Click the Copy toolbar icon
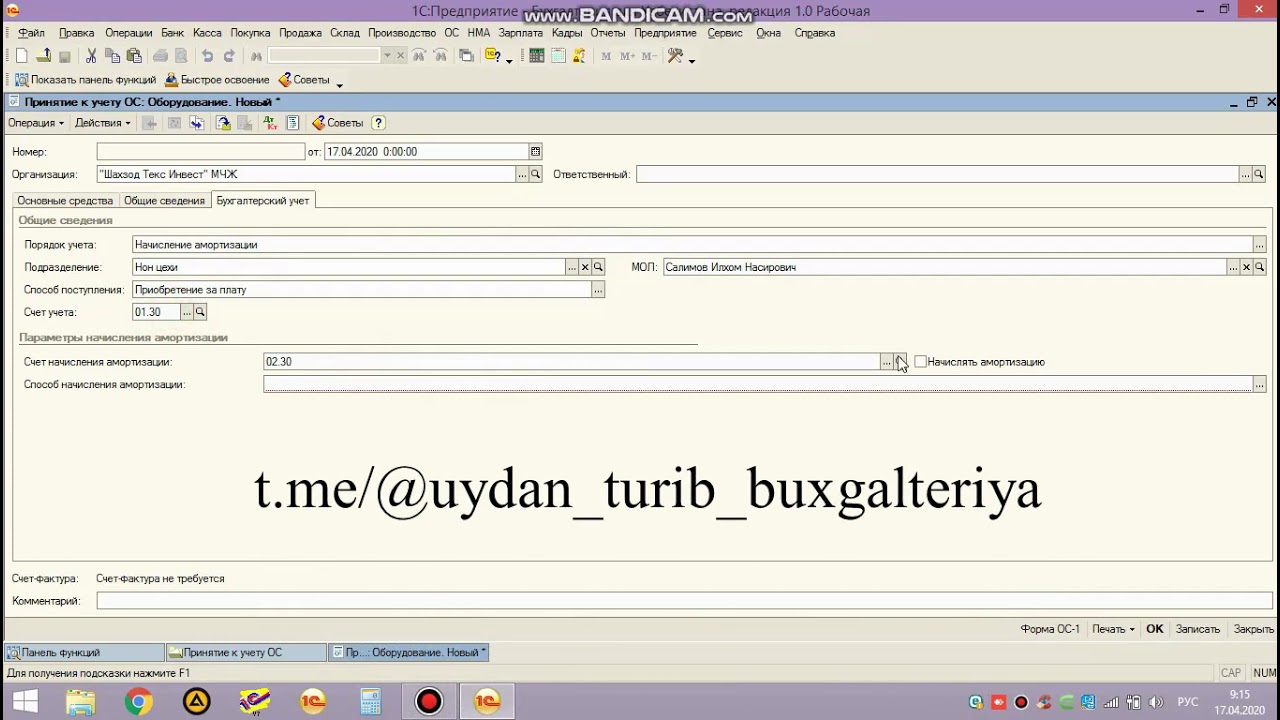The height and width of the screenshot is (720, 1280). pos(113,56)
